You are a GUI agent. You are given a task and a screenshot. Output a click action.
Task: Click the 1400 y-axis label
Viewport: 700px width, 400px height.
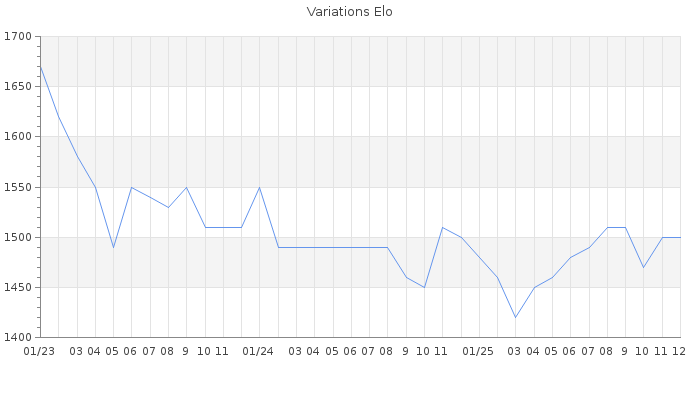coord(18,337)
